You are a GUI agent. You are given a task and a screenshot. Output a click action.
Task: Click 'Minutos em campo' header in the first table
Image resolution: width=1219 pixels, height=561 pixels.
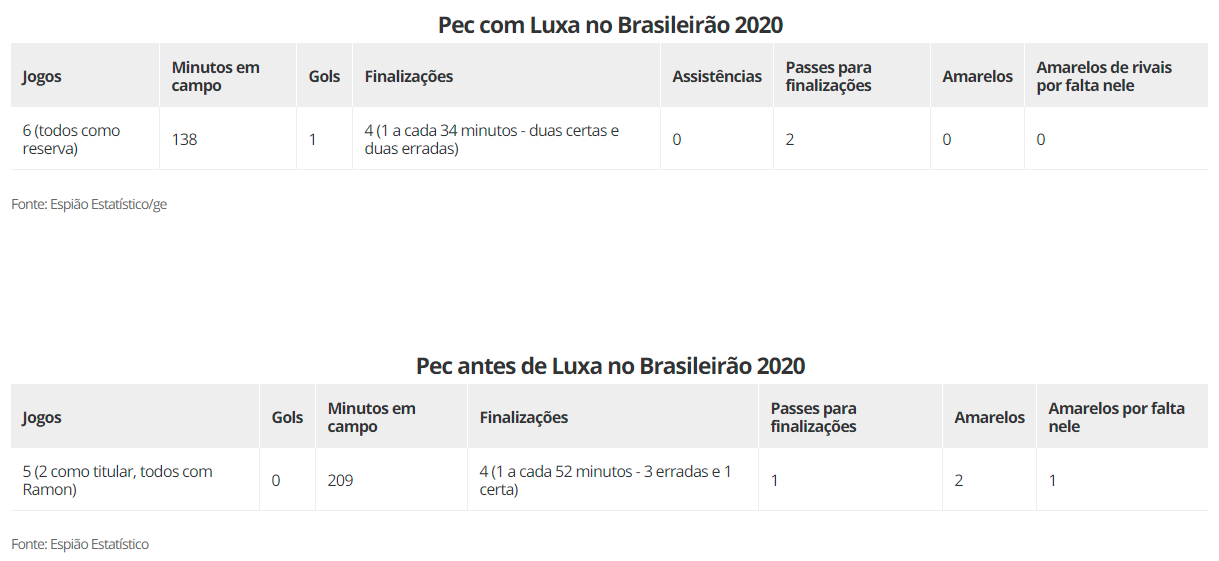pos(216,77)
